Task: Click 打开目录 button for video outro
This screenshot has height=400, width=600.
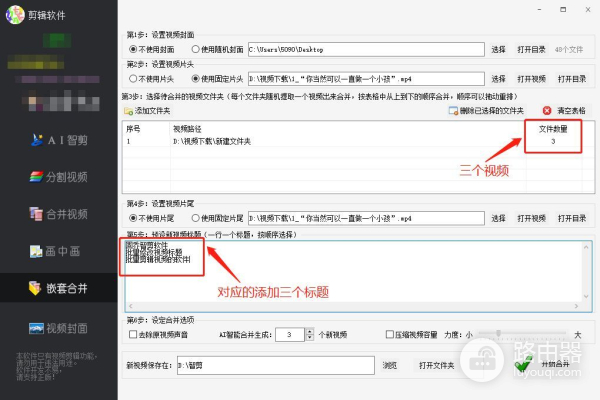Action: pos(572,218)
